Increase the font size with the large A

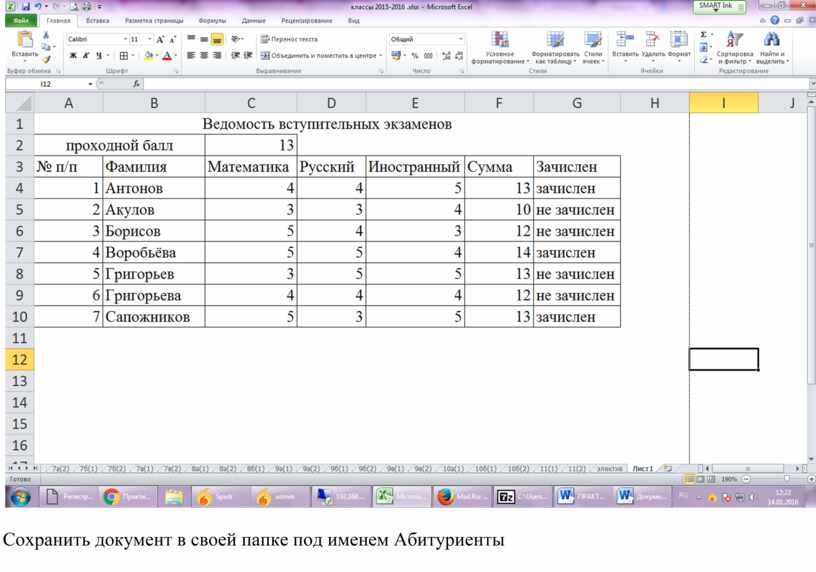(160, 39)
